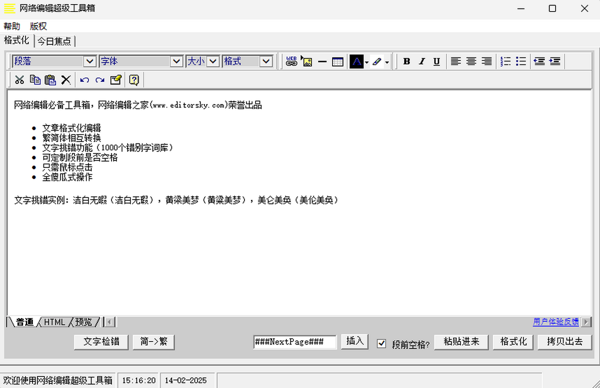The height and width of the screenshot is (388, 600).
Task: Click the Undo arrow icon
Action: point(85,80)
